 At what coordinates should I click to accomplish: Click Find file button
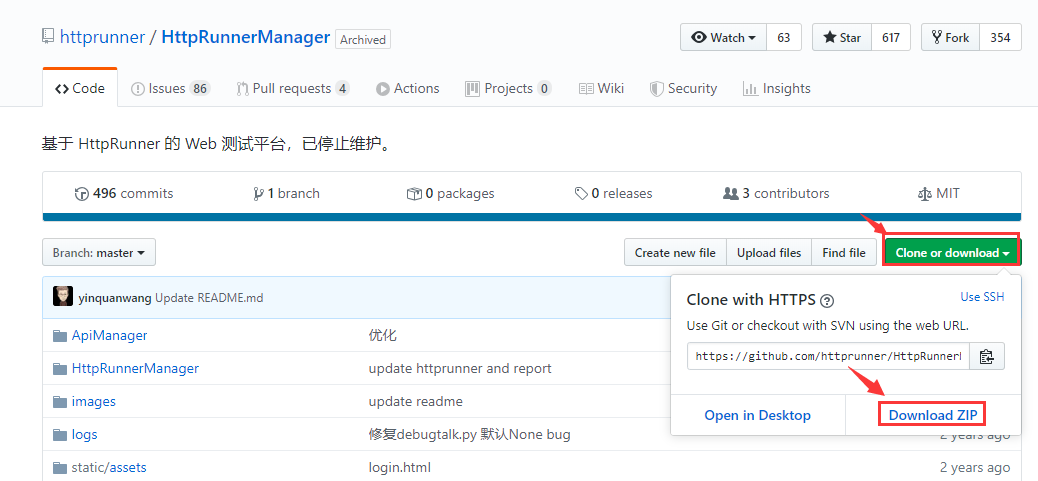(x=844, y=253)
